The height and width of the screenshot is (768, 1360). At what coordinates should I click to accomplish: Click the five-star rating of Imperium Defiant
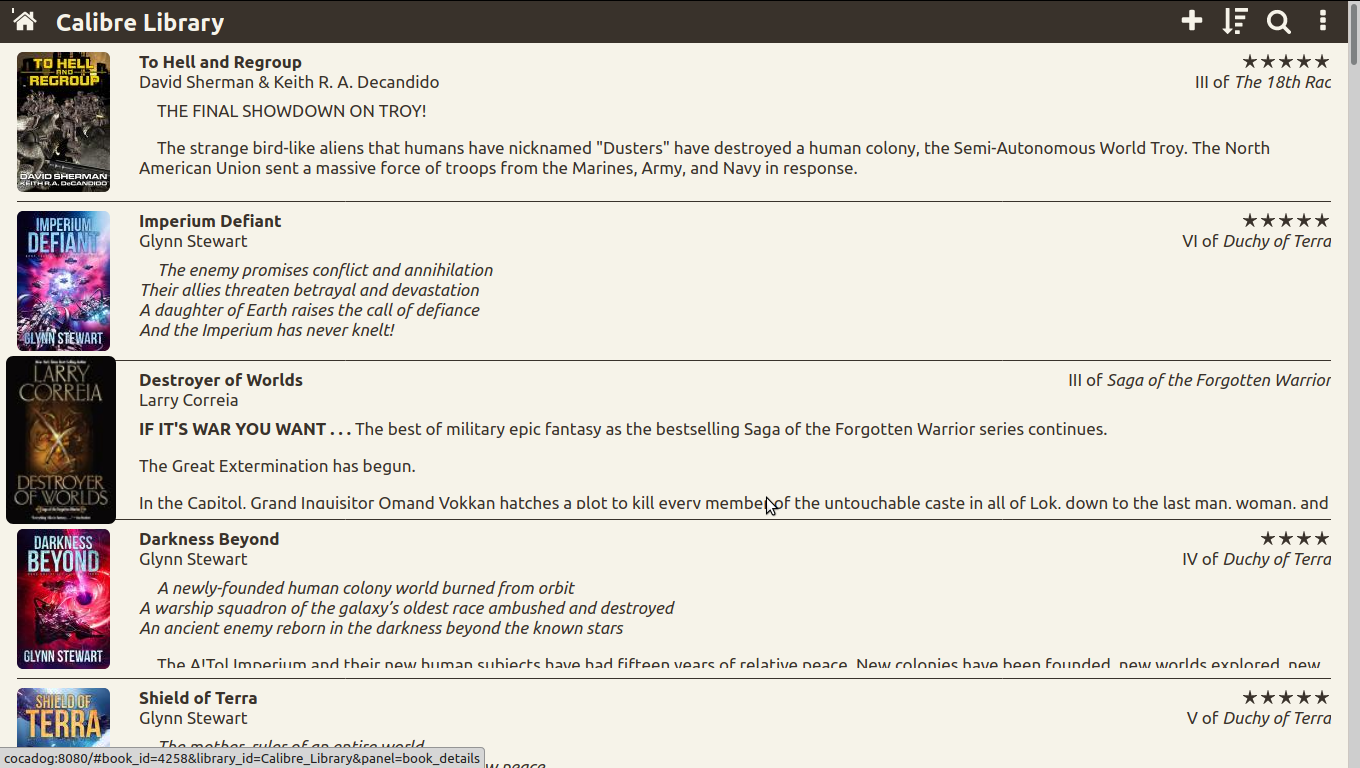pos(1286,221)
